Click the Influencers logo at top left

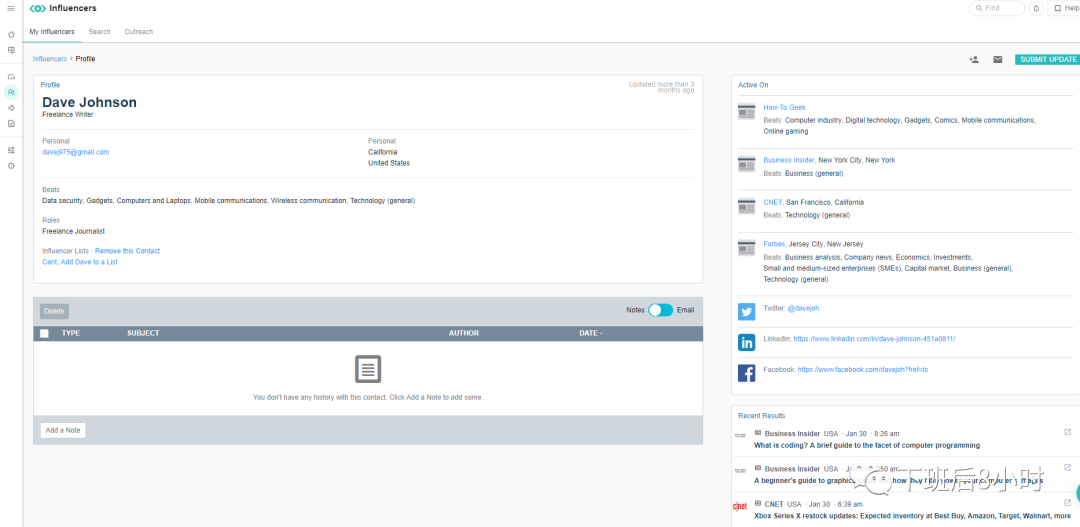click(x=63, y=8)
